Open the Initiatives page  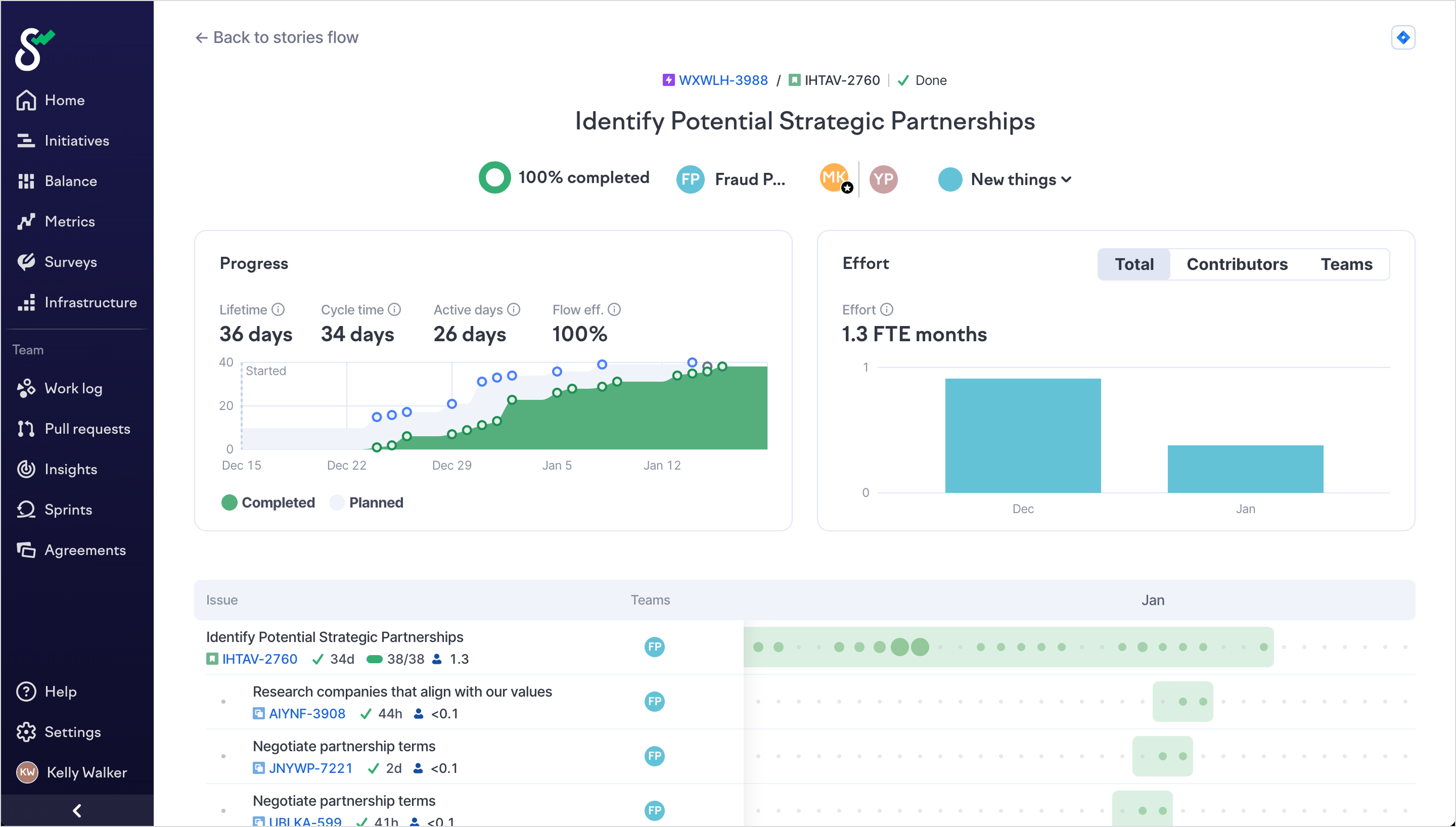point(76,141)
